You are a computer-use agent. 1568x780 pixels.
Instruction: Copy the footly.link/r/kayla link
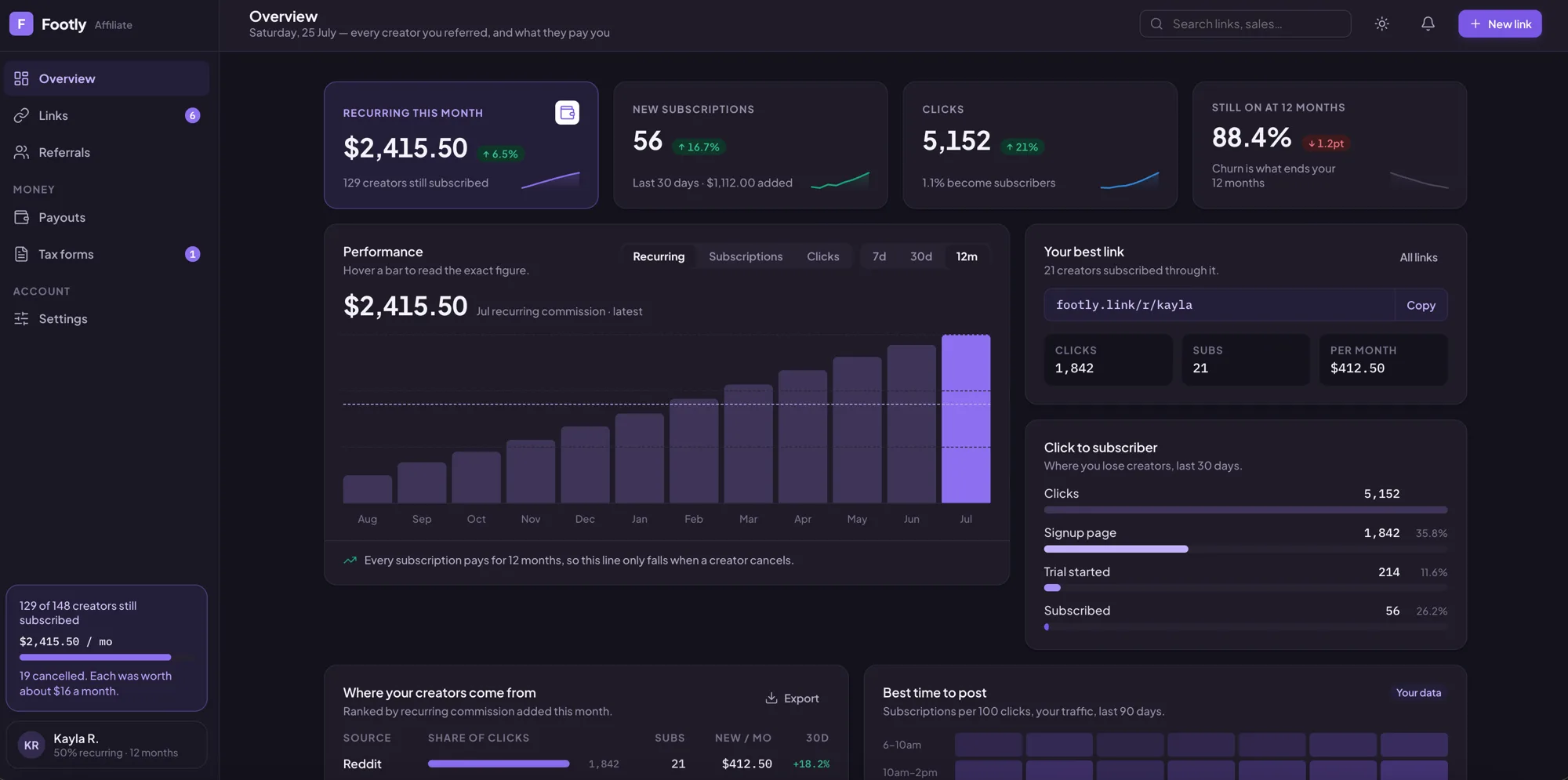(1421, 305)
